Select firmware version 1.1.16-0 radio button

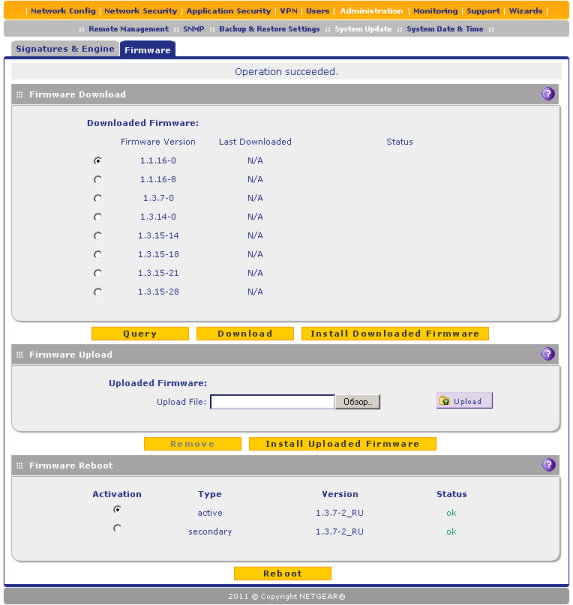point(98,161)
